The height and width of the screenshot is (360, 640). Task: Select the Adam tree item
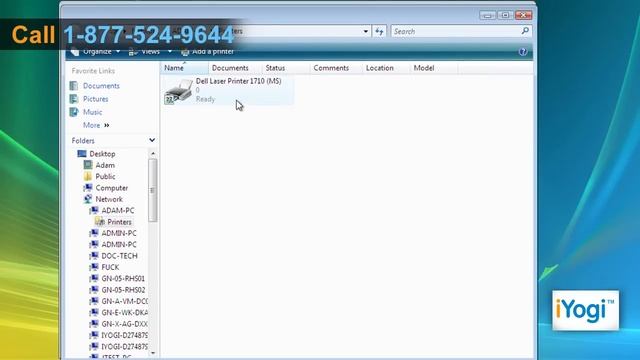click(105, 165)
